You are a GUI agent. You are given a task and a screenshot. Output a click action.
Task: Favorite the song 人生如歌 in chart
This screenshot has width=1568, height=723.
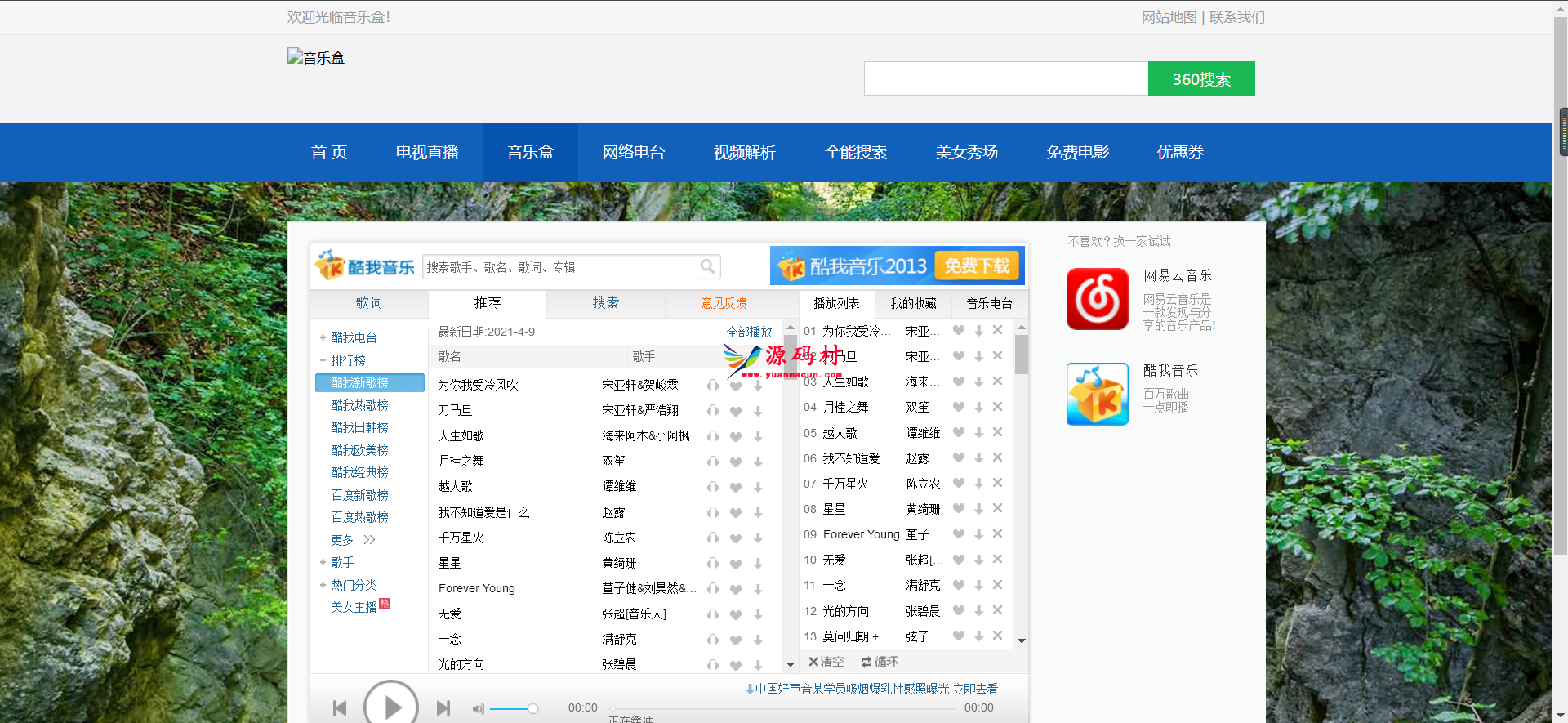click(736, 436)
